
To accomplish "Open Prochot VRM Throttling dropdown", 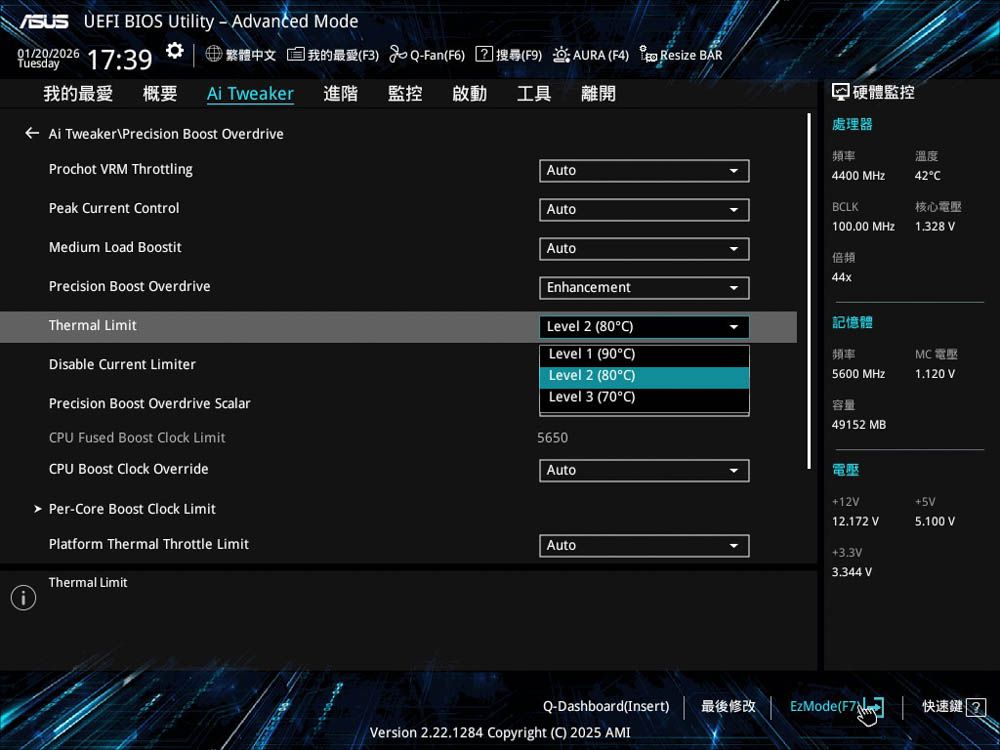I will 643,171.
